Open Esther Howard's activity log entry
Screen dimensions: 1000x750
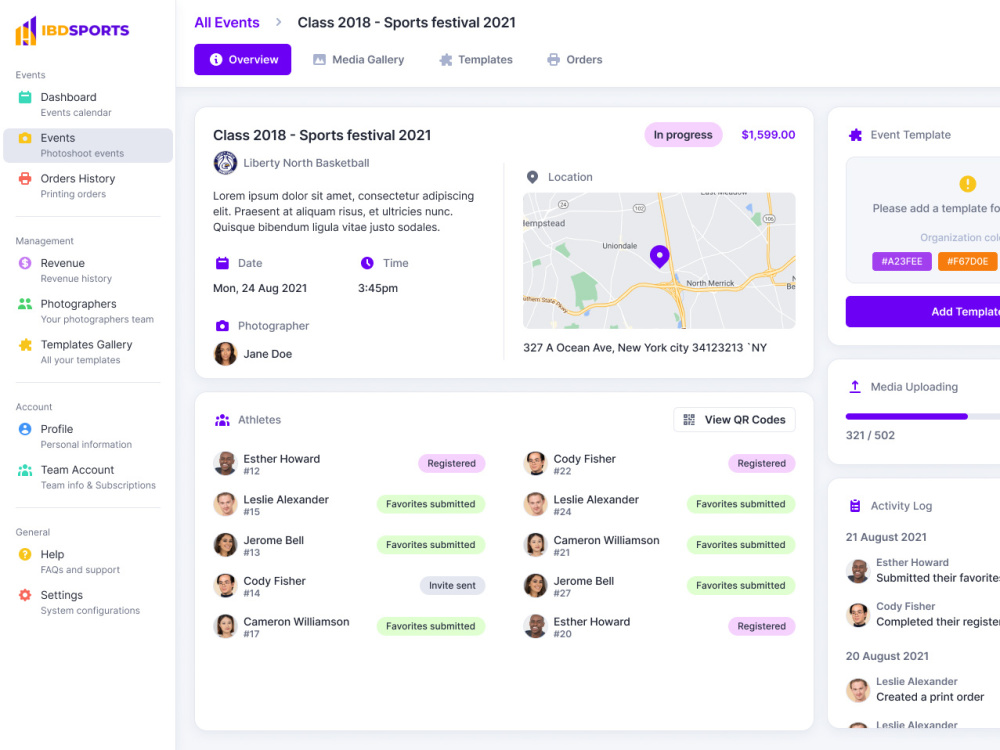(923, 571)
